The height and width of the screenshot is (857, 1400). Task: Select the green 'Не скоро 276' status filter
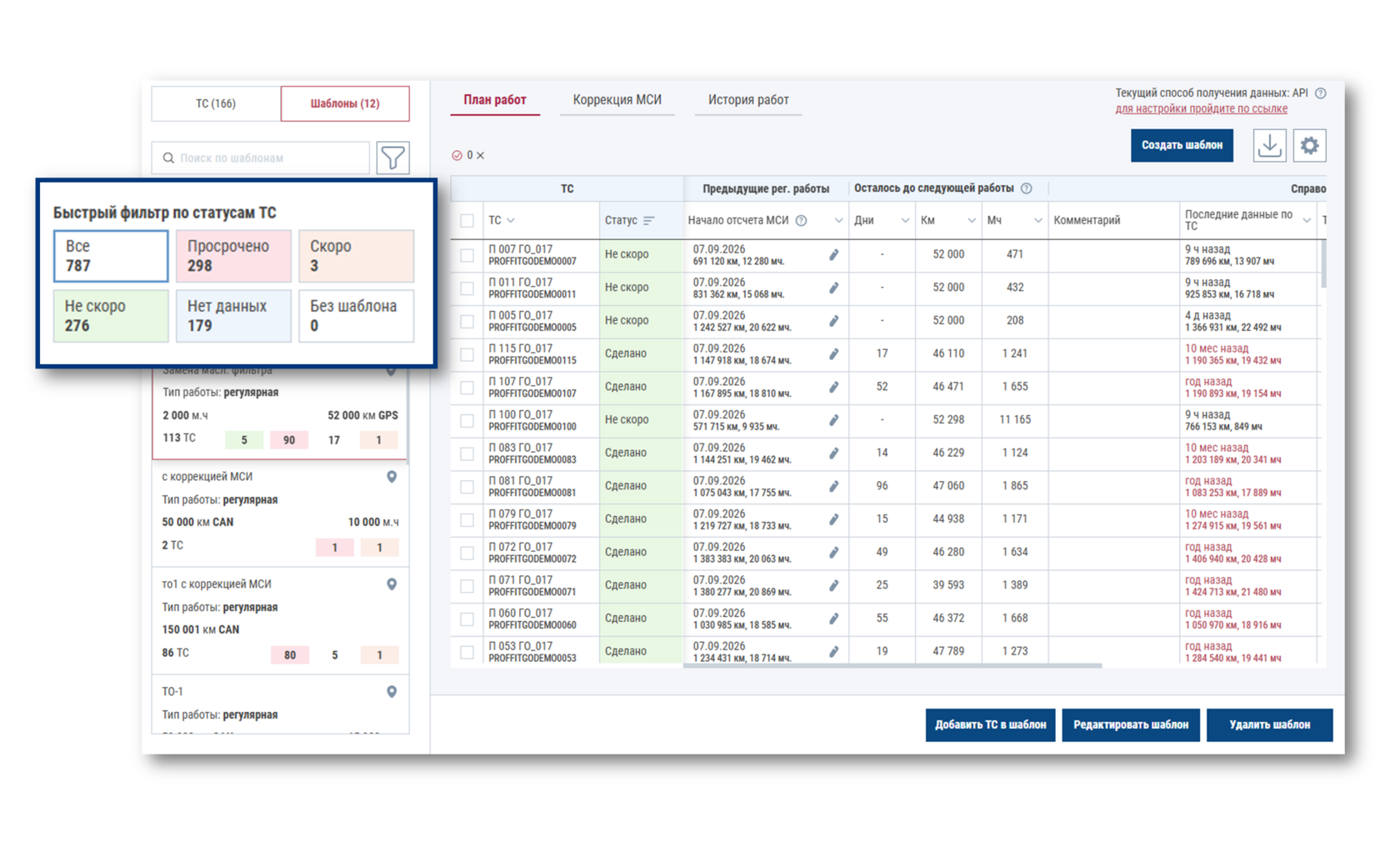point(111,316)
